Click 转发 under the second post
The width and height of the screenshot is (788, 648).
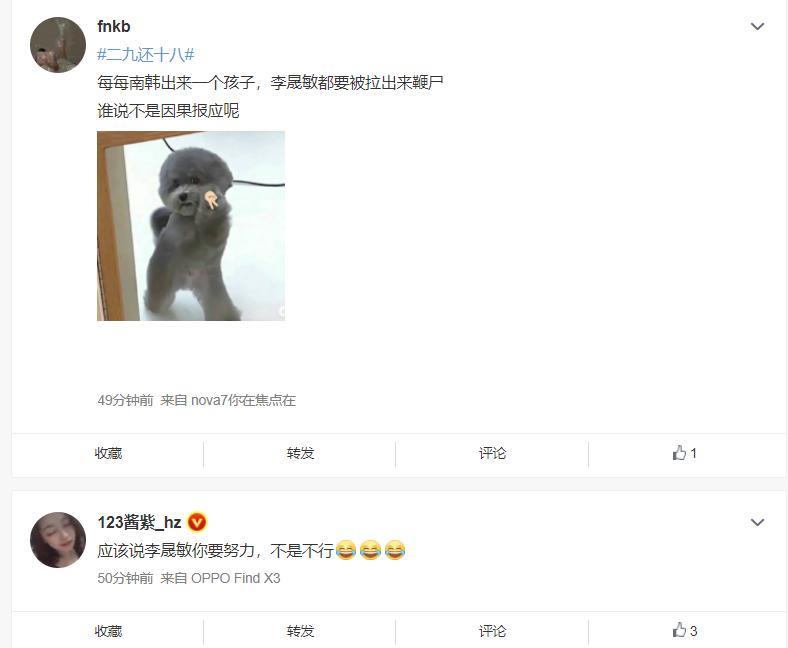point(300,631)
